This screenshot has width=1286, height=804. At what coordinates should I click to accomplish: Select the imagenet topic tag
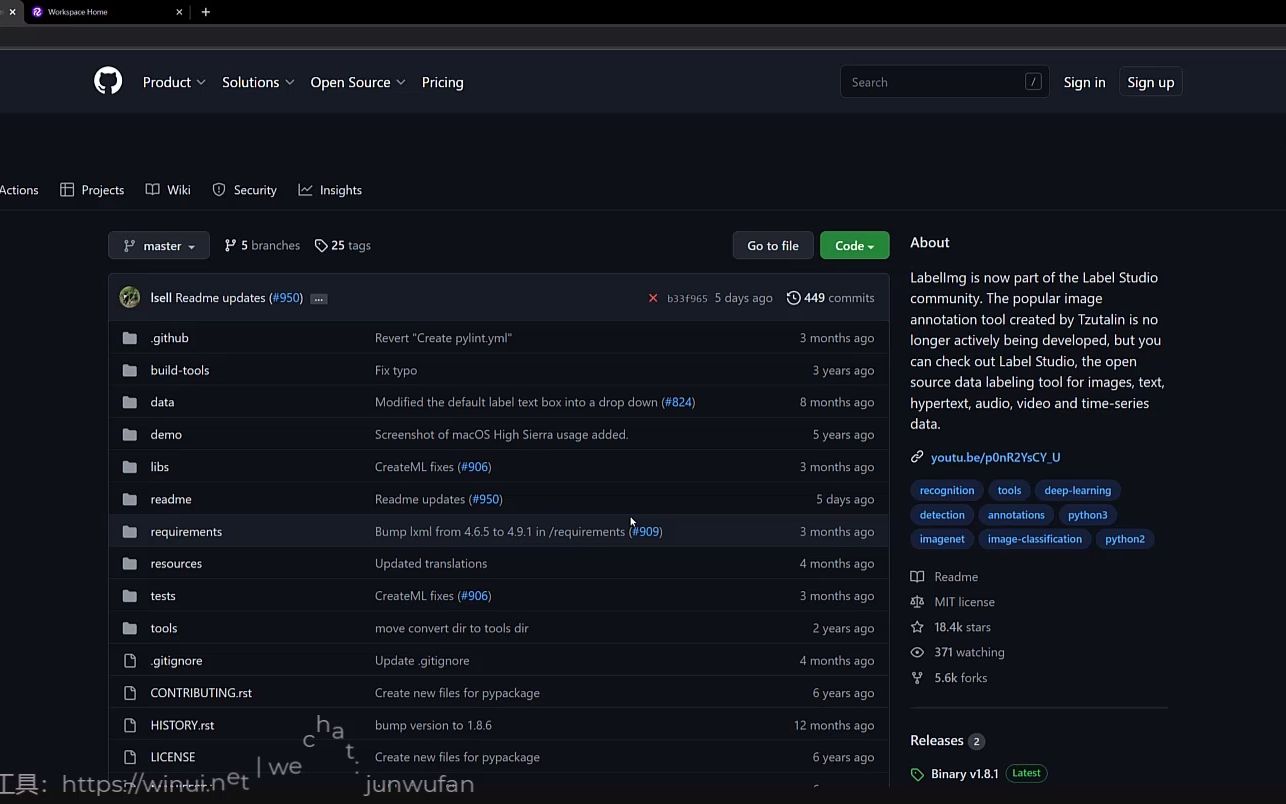[x=942, y=539]
